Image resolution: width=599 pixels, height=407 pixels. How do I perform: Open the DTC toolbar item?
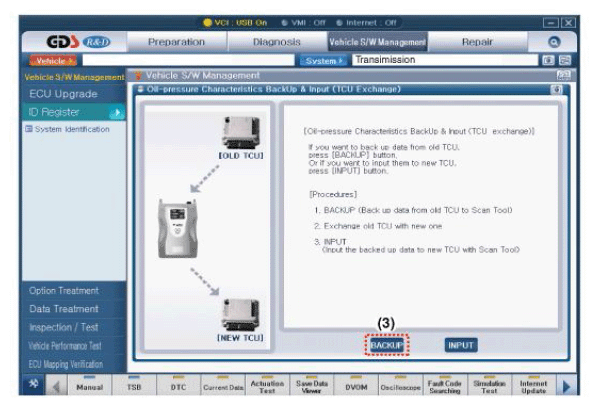[x=178, y=386]
